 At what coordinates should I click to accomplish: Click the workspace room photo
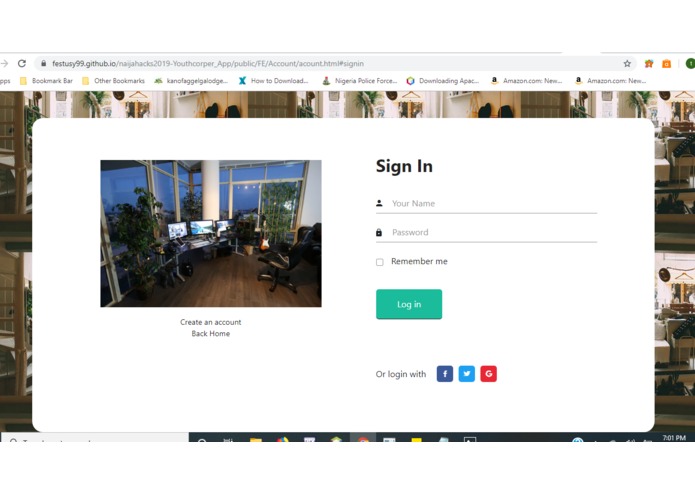211,233
